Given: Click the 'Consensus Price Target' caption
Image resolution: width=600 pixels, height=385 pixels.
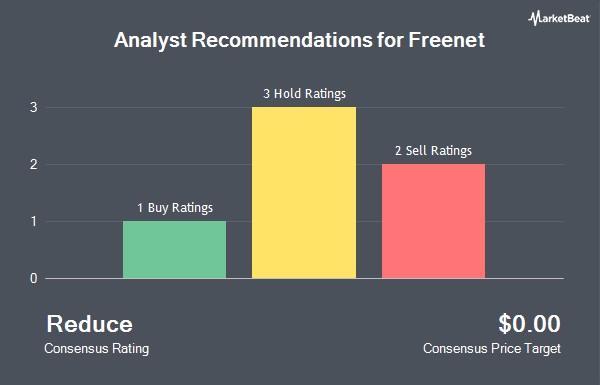Looking at the screenshot, I should tap(492, 349).
